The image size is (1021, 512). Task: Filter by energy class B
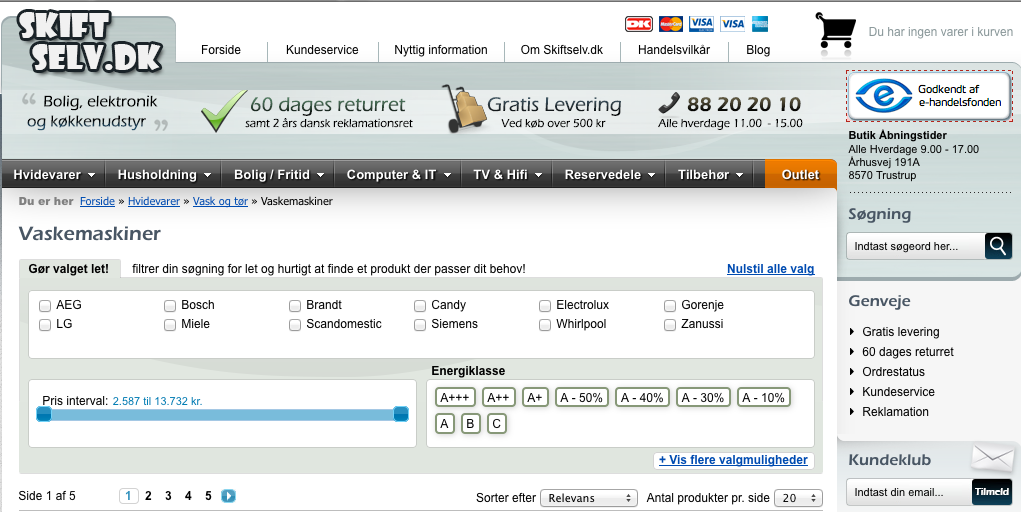coord(470,423)
